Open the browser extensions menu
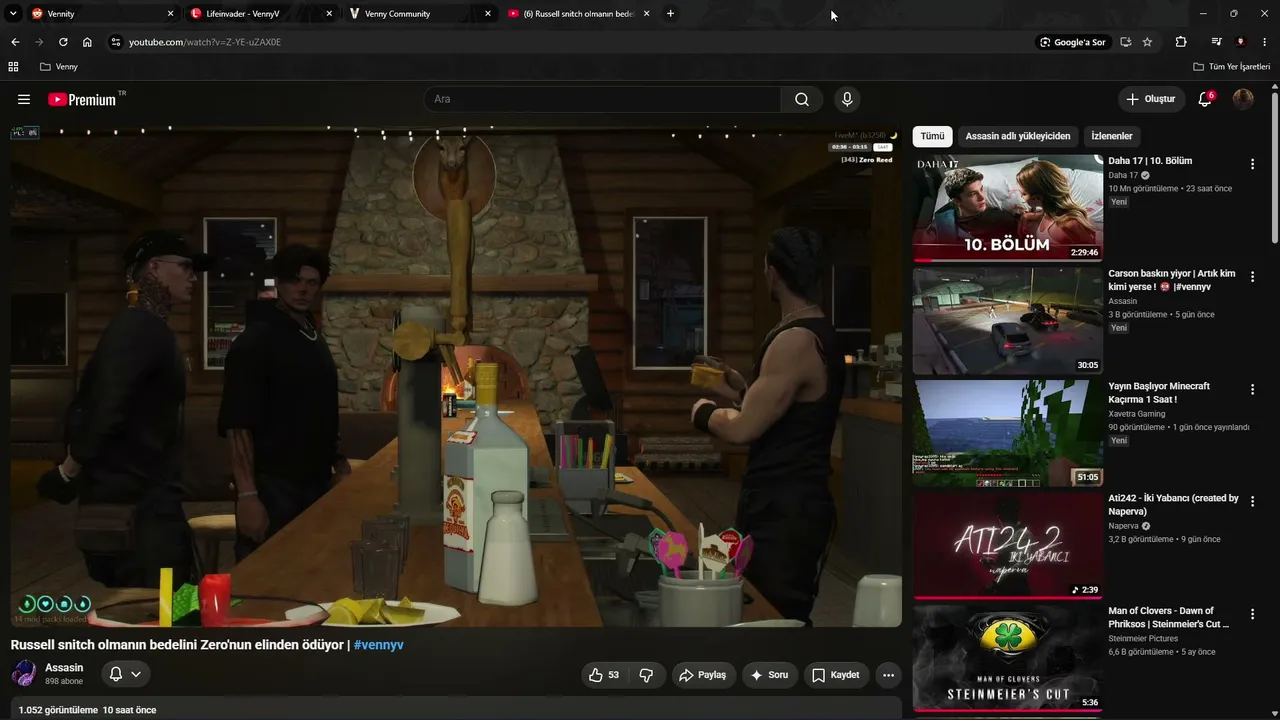Viewport: 1280px width, 720px height. (1181, 42)
